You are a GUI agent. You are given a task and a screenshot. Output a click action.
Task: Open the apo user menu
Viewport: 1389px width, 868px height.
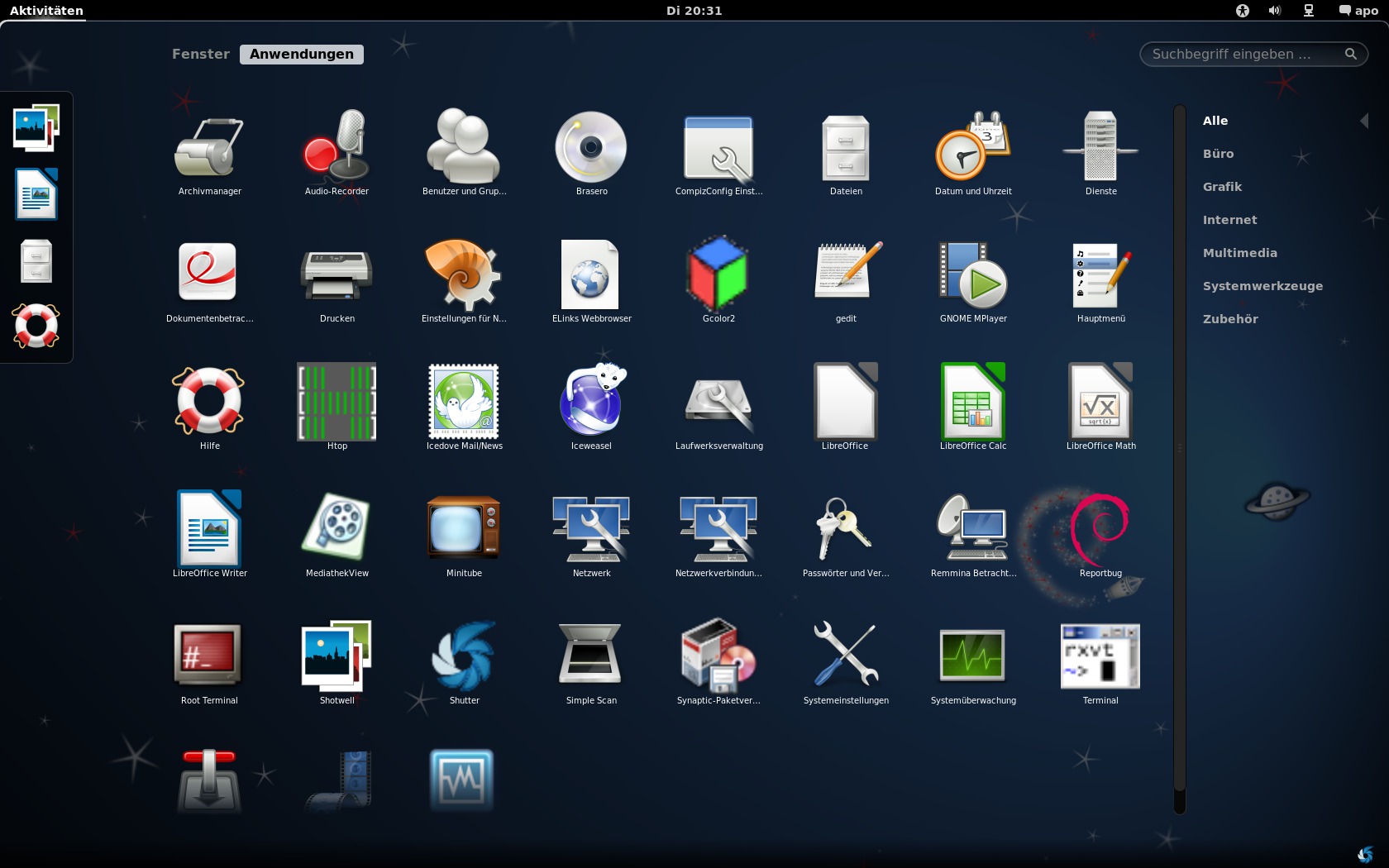point(1358,11)
